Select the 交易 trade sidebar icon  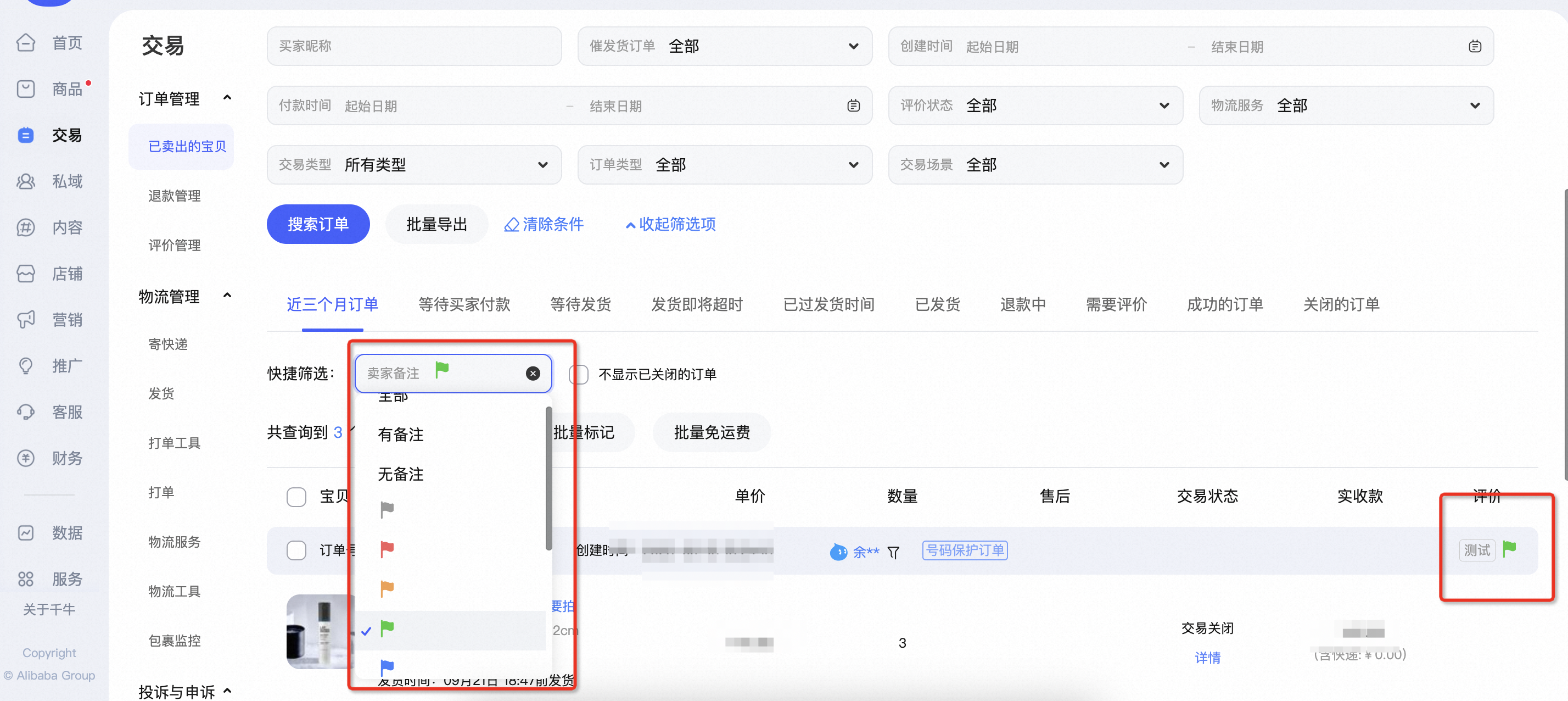coord(26,135)
